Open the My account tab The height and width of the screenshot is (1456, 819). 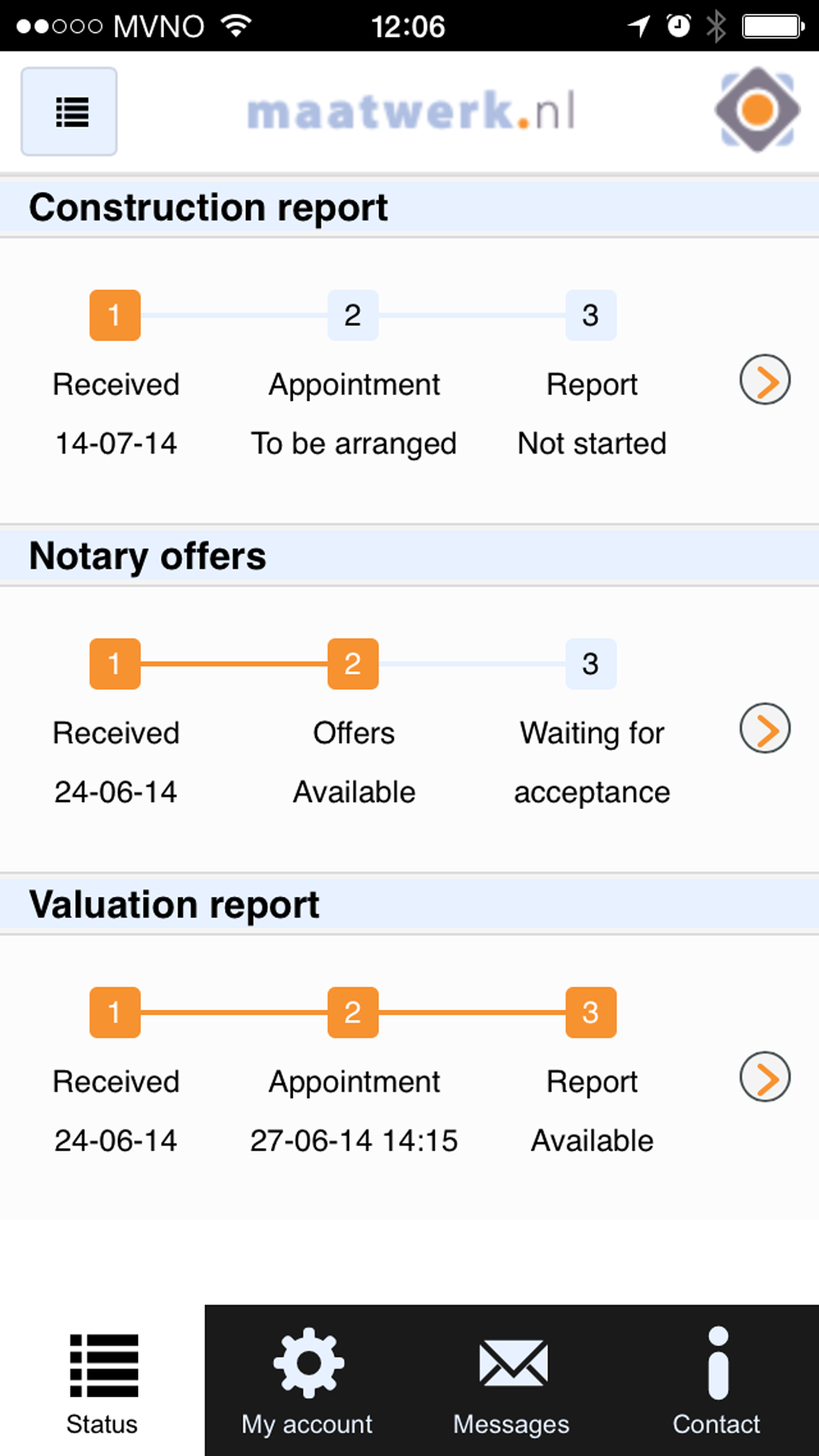click(307, 1381)
